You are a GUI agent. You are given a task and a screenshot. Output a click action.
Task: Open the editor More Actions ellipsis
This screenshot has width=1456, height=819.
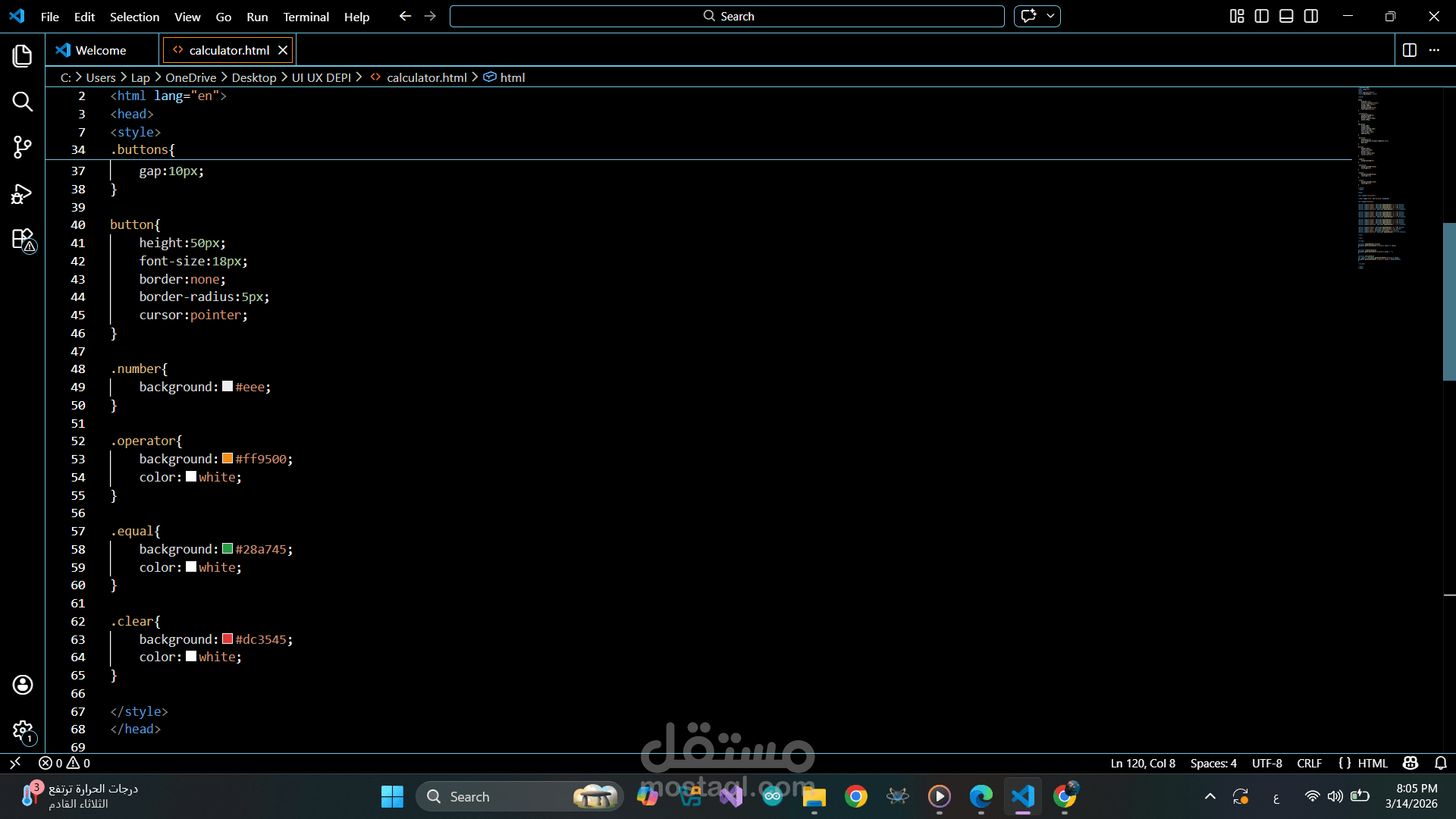1434,50
